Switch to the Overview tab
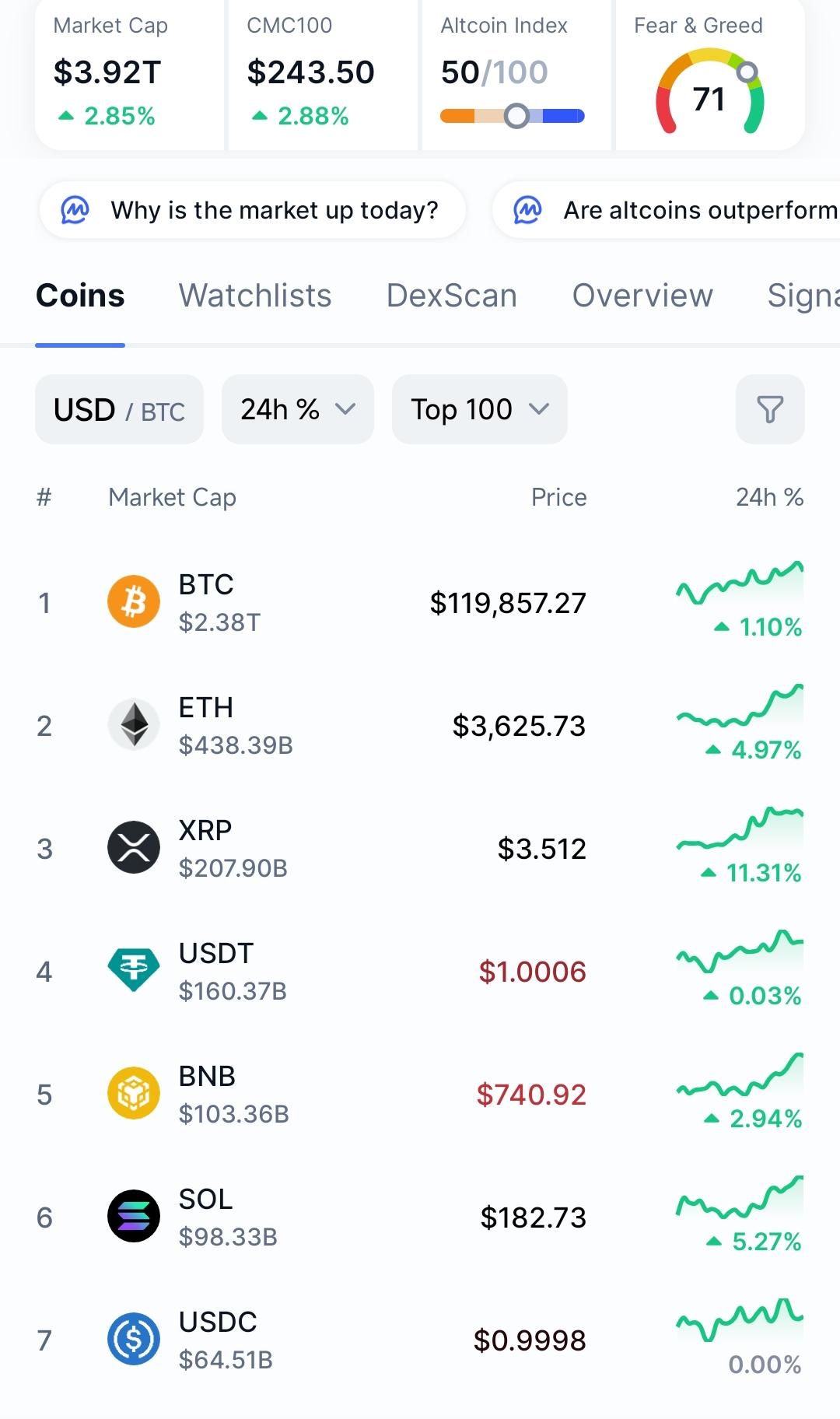840x1419 pixels. [642, 296]
